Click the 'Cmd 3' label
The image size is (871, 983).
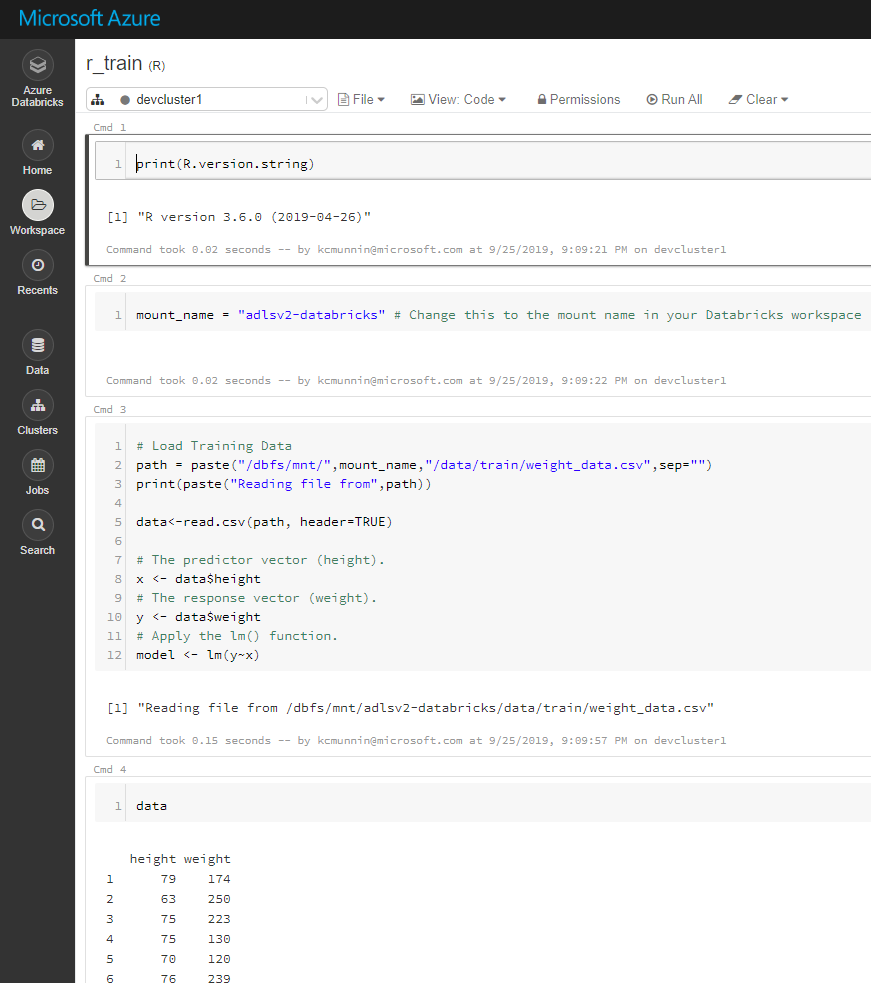110,409
